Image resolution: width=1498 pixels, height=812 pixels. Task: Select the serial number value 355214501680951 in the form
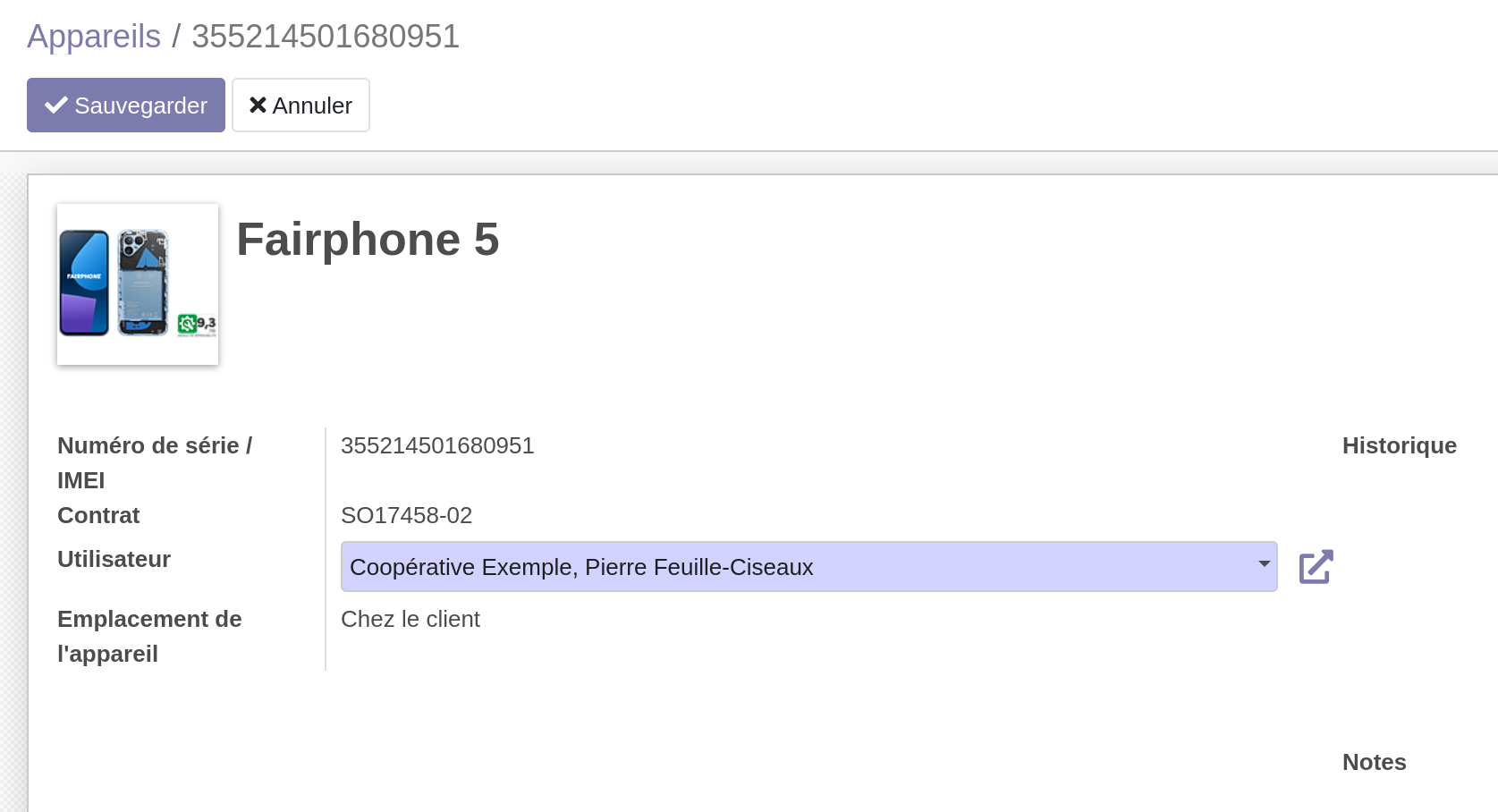[437, 445]
